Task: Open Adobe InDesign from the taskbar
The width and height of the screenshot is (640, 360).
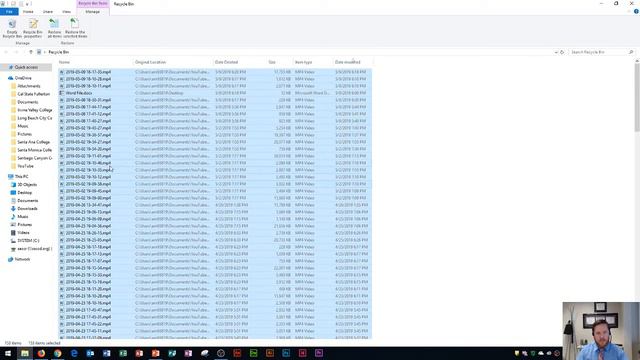Action: tap(302, 353)
